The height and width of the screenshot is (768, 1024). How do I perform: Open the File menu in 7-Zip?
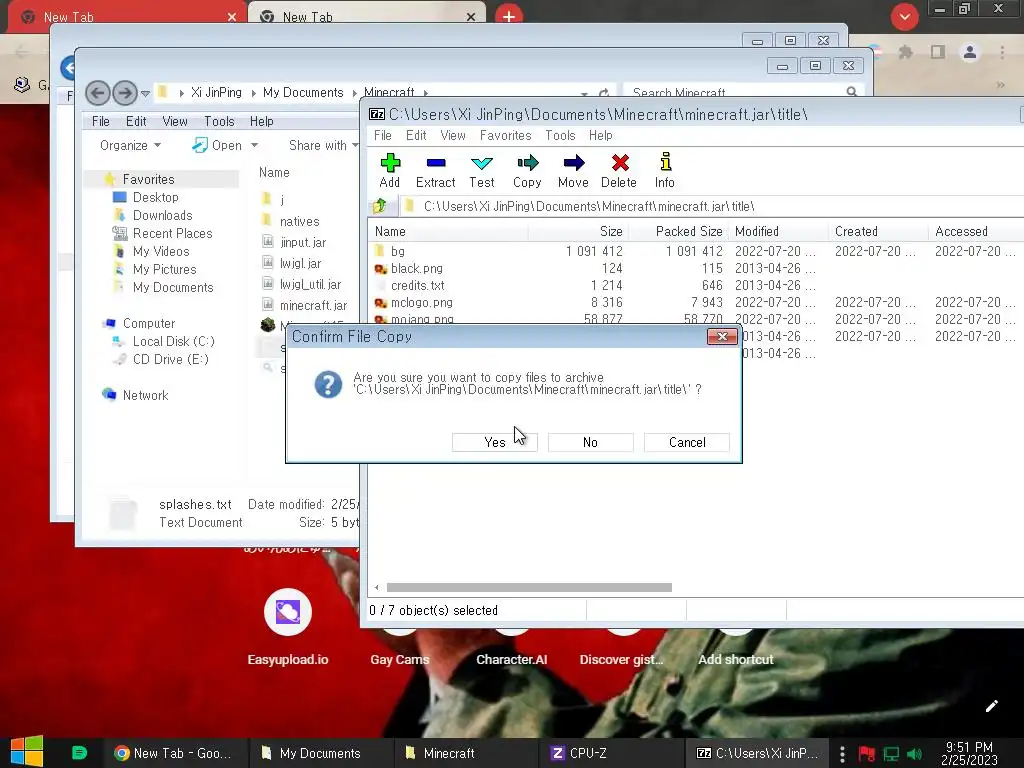pyautogui.click(x=383, y=135)
